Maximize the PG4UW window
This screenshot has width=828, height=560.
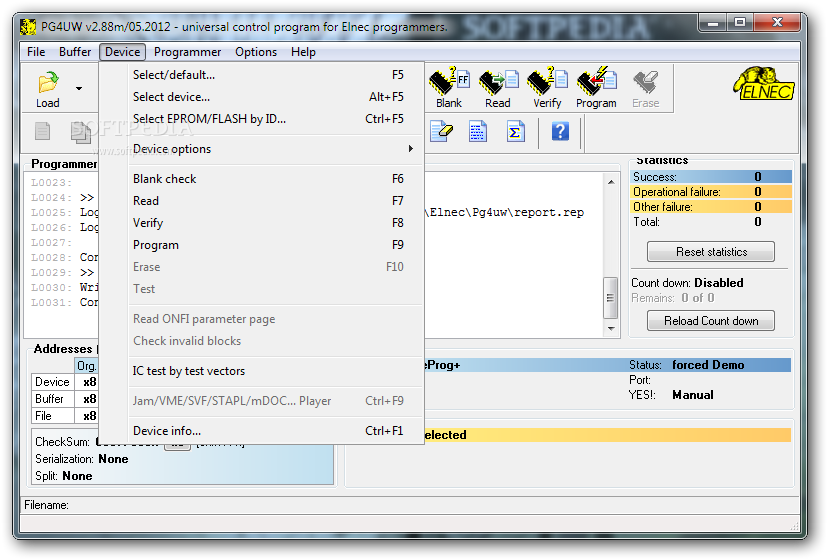(x=740, y=23)
